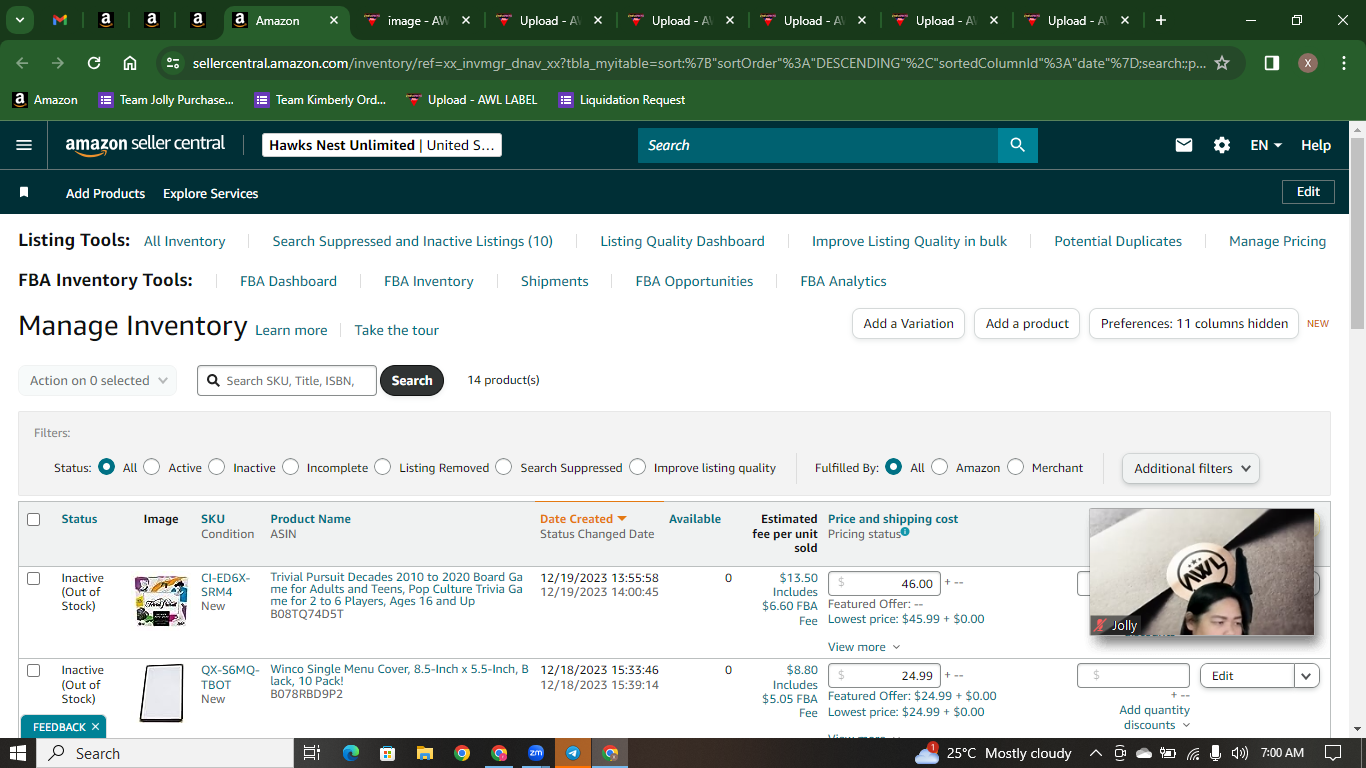Open the Hawks Nest Unlimited account switcher

[382, 145]
